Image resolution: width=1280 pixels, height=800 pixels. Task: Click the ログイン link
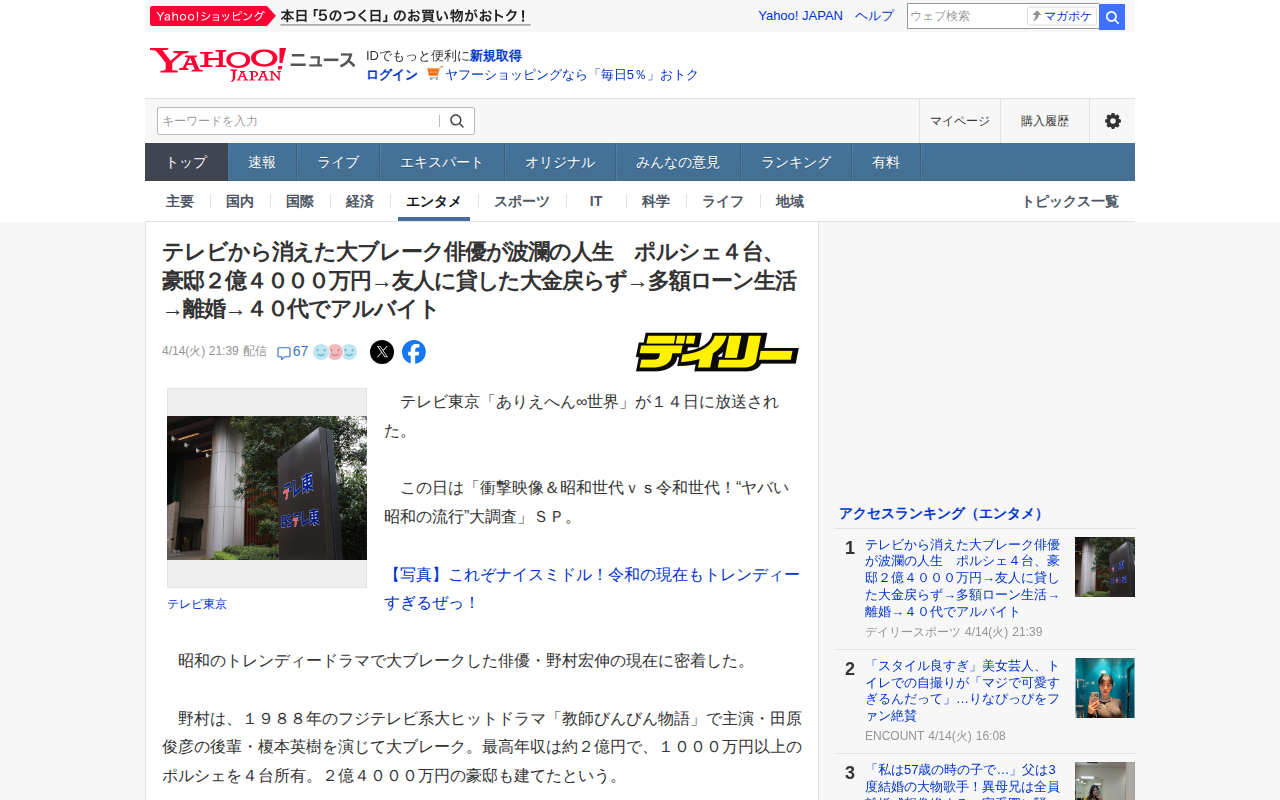tap(392, 75)
